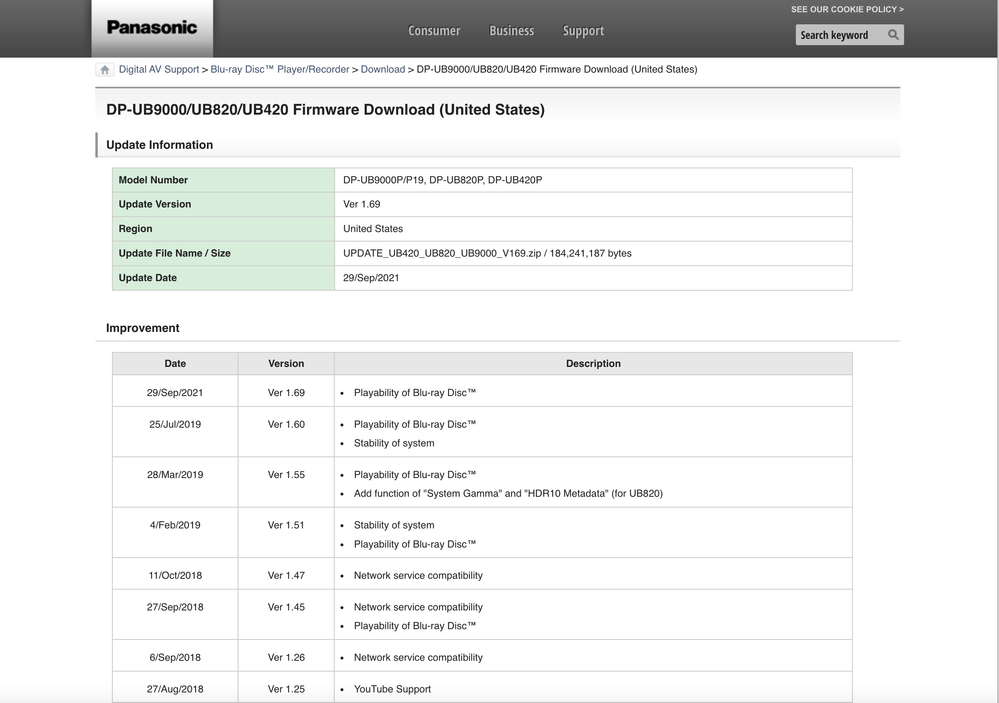
Task: Open the Support menu
Action: point(583,31)
